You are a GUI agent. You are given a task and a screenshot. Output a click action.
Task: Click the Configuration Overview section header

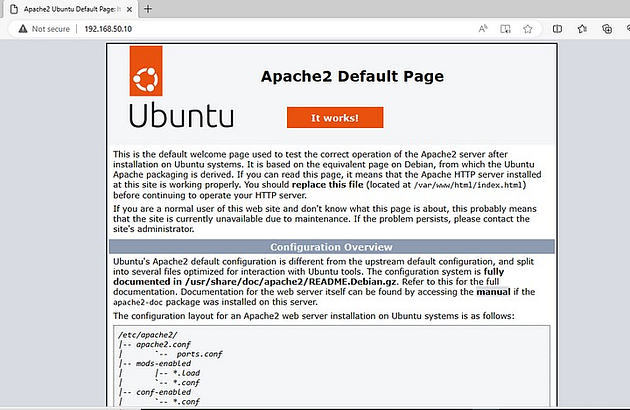click(331, 247)
